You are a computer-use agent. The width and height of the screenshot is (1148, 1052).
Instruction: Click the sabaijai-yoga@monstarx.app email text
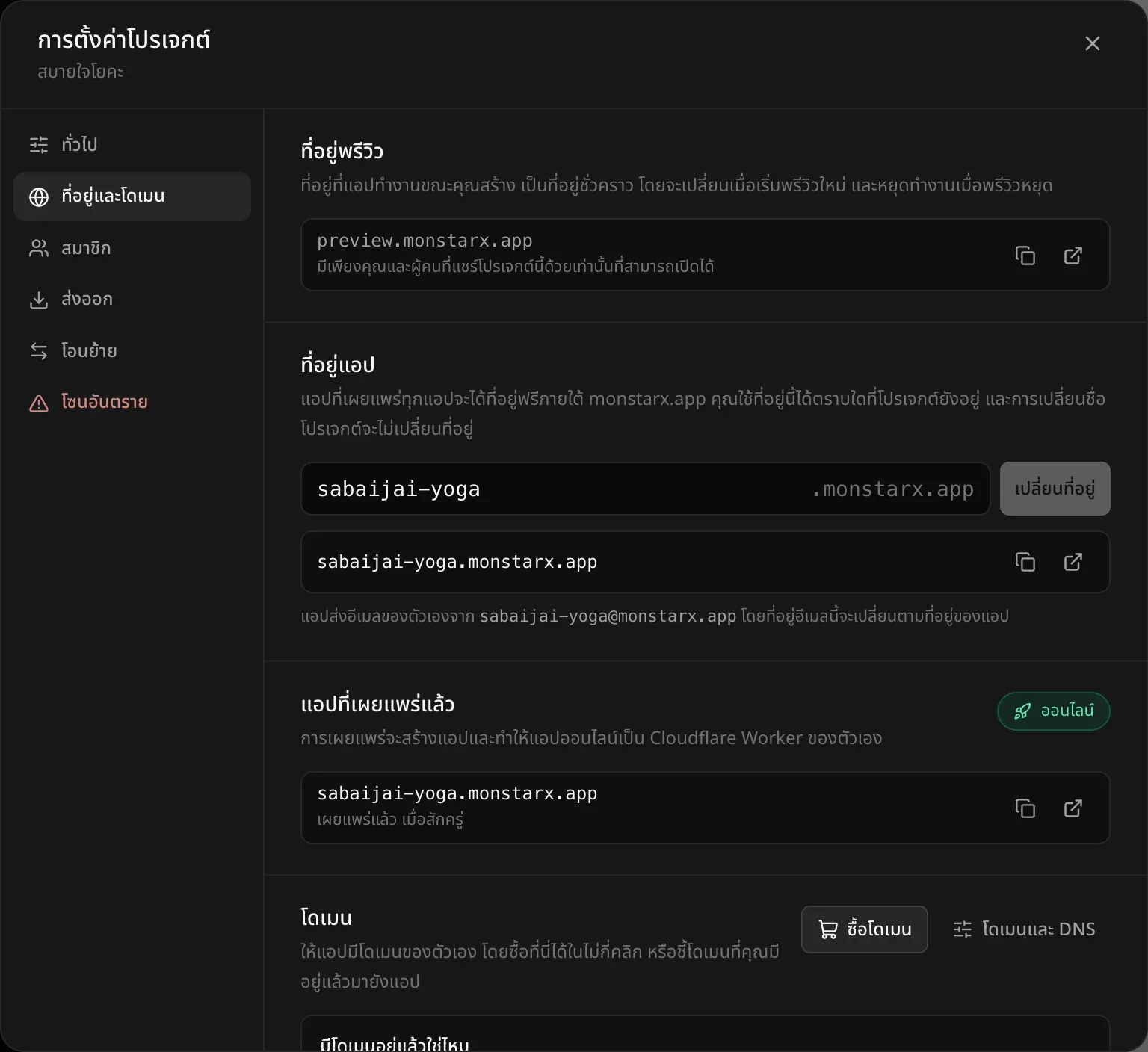(608, 616)
